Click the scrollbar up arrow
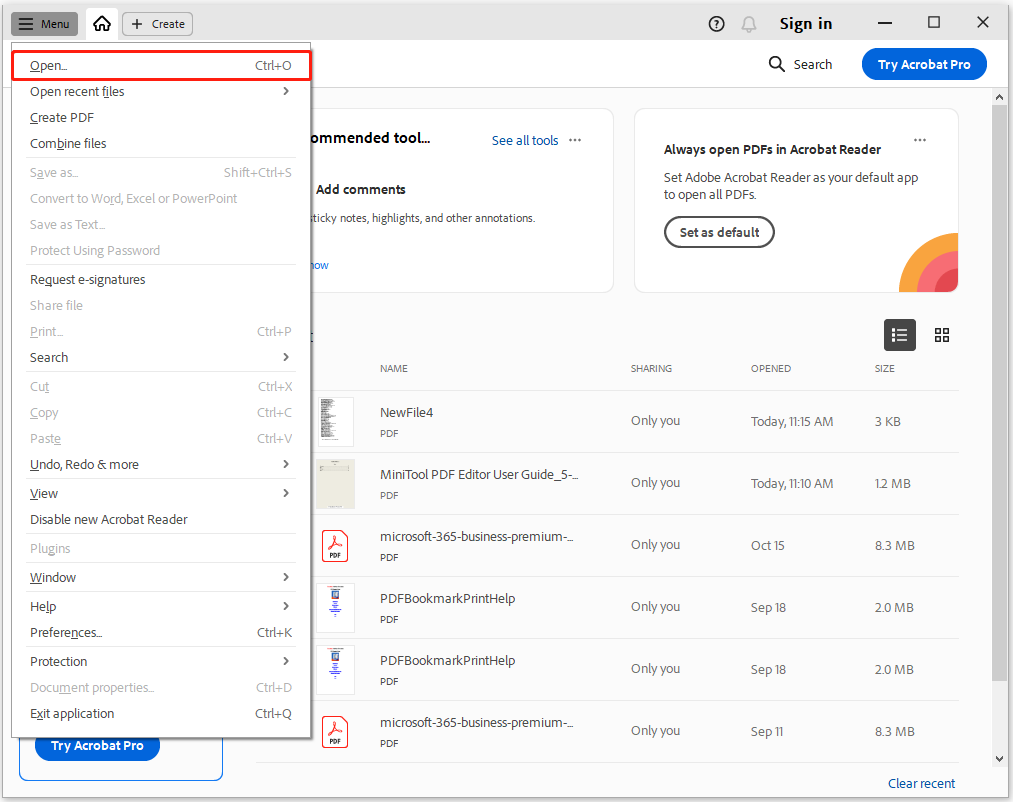Screen dimensions: 1013x802 [x=999, y=98]
